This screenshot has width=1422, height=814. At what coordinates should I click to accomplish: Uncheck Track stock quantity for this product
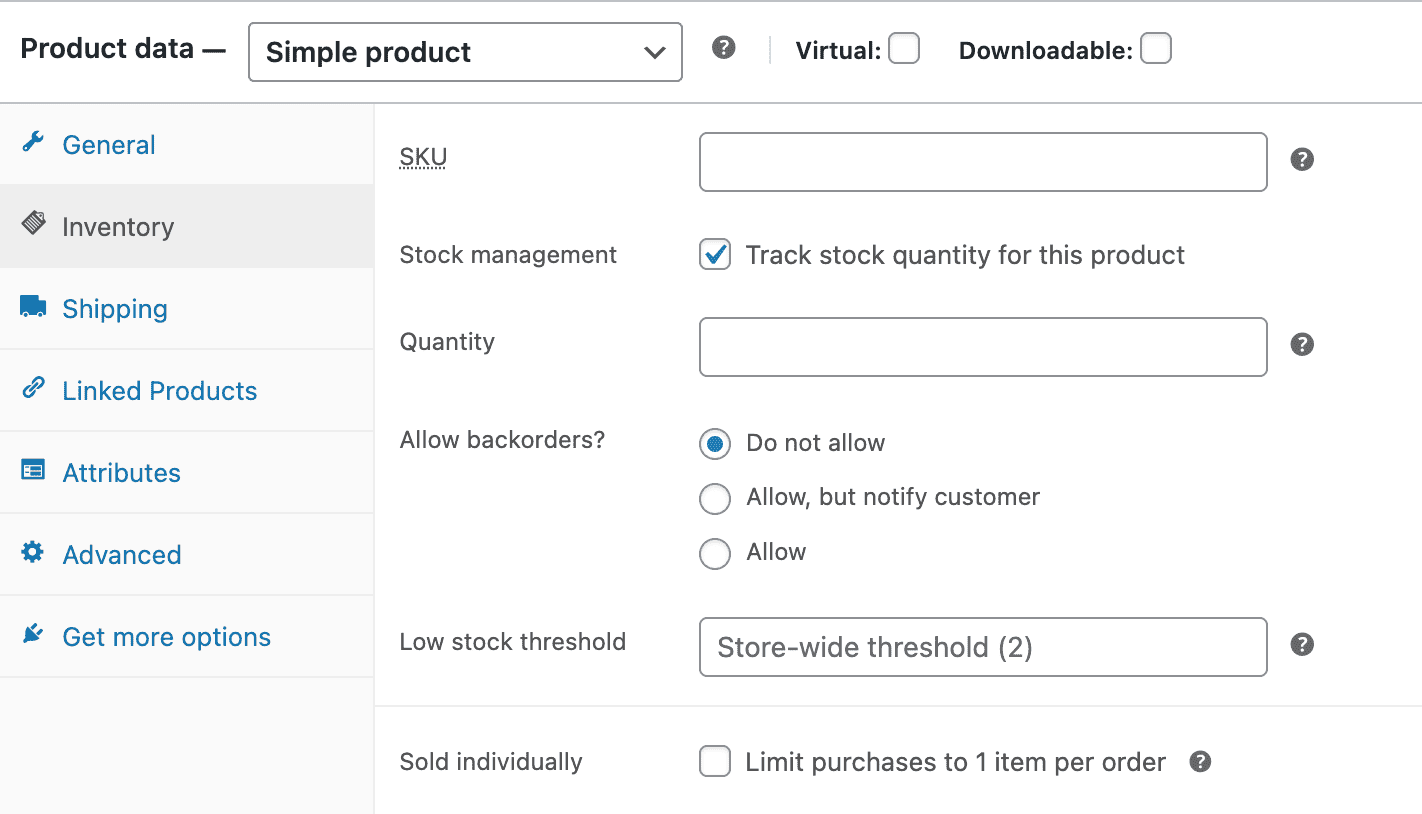point(714,255)
